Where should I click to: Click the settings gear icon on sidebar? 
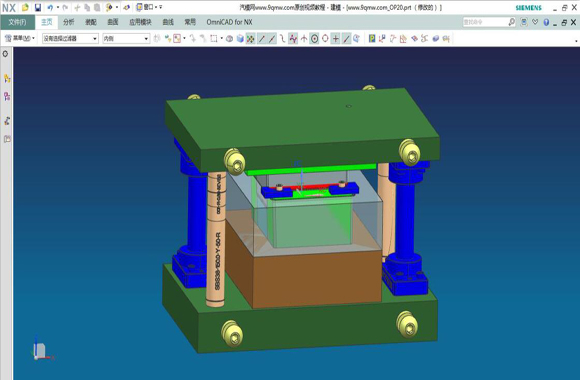point(6,54)
